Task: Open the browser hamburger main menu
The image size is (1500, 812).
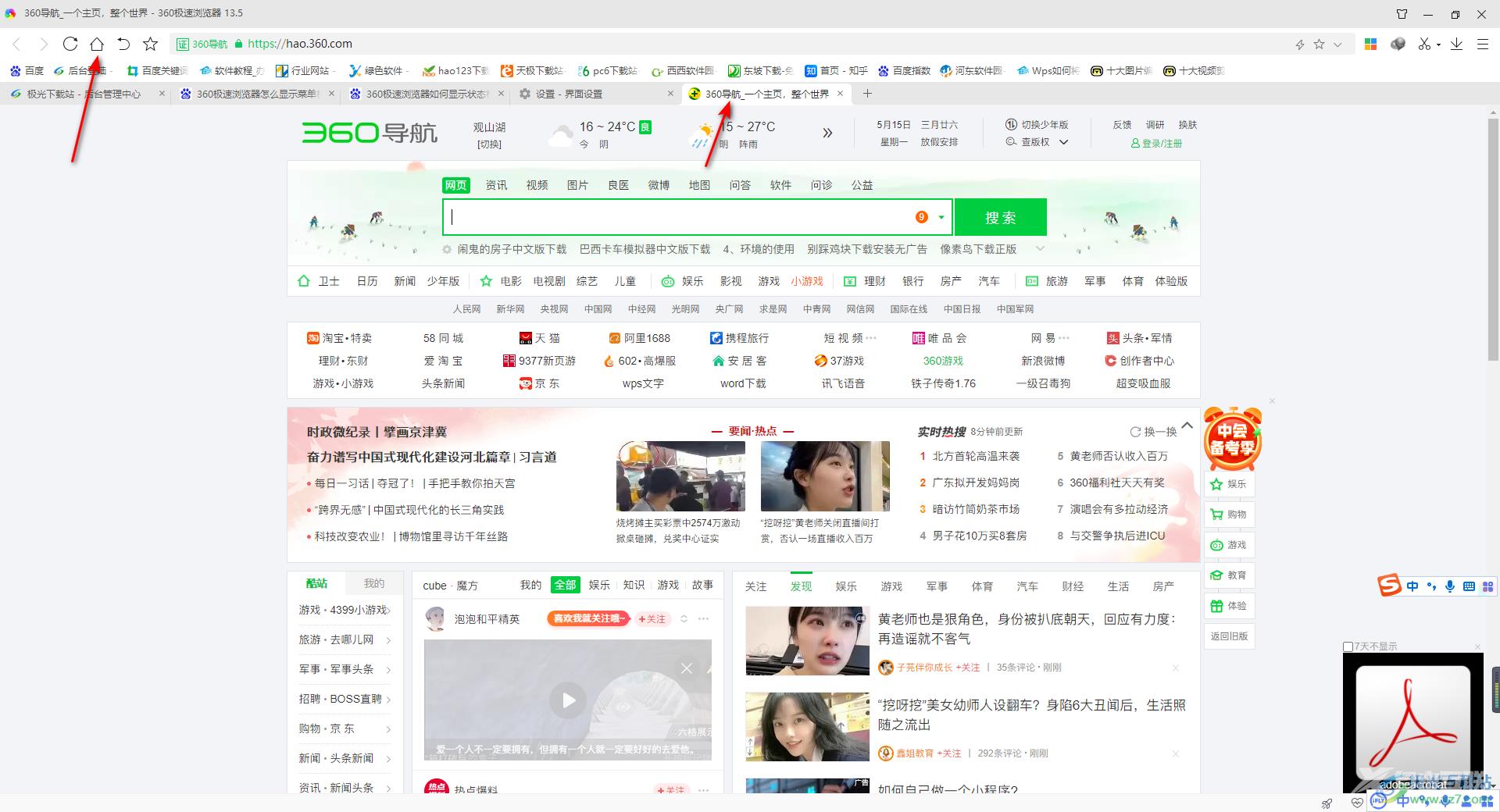Action: [1482, 45]
